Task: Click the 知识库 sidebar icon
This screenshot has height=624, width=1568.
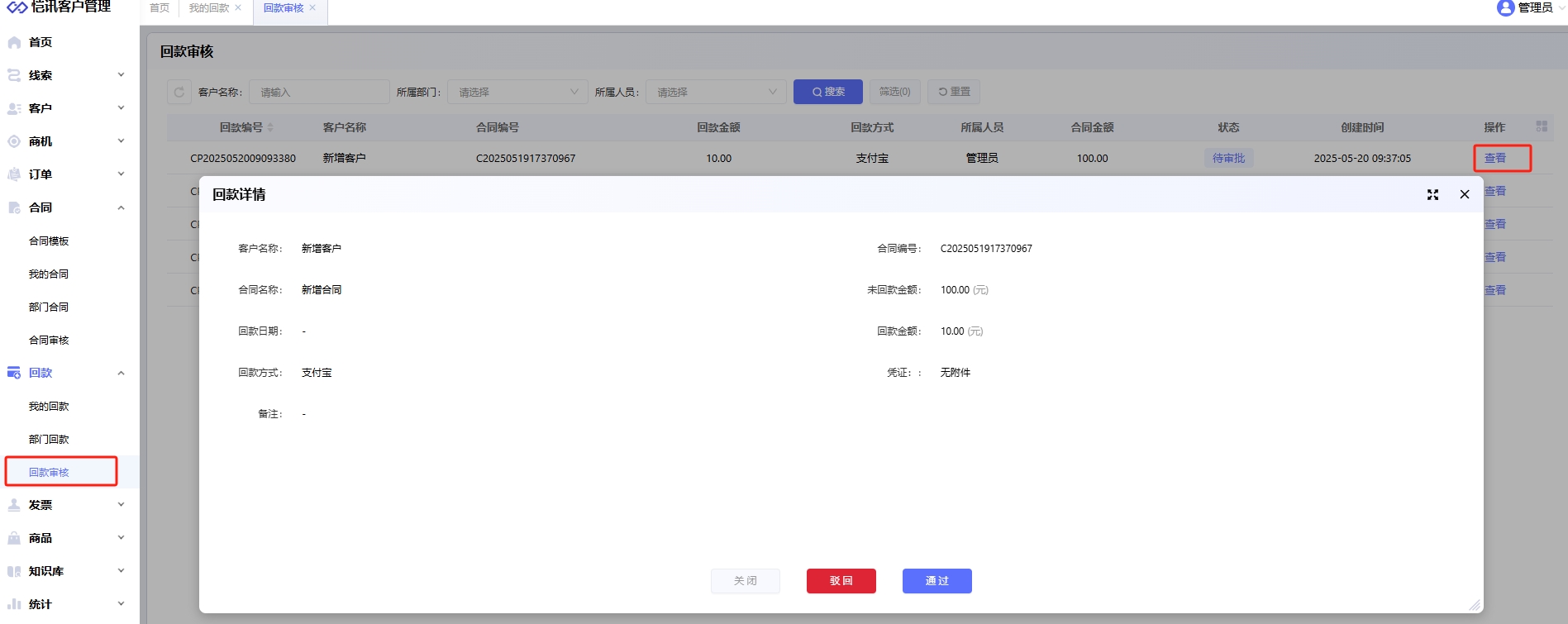Action: point(14,571)
